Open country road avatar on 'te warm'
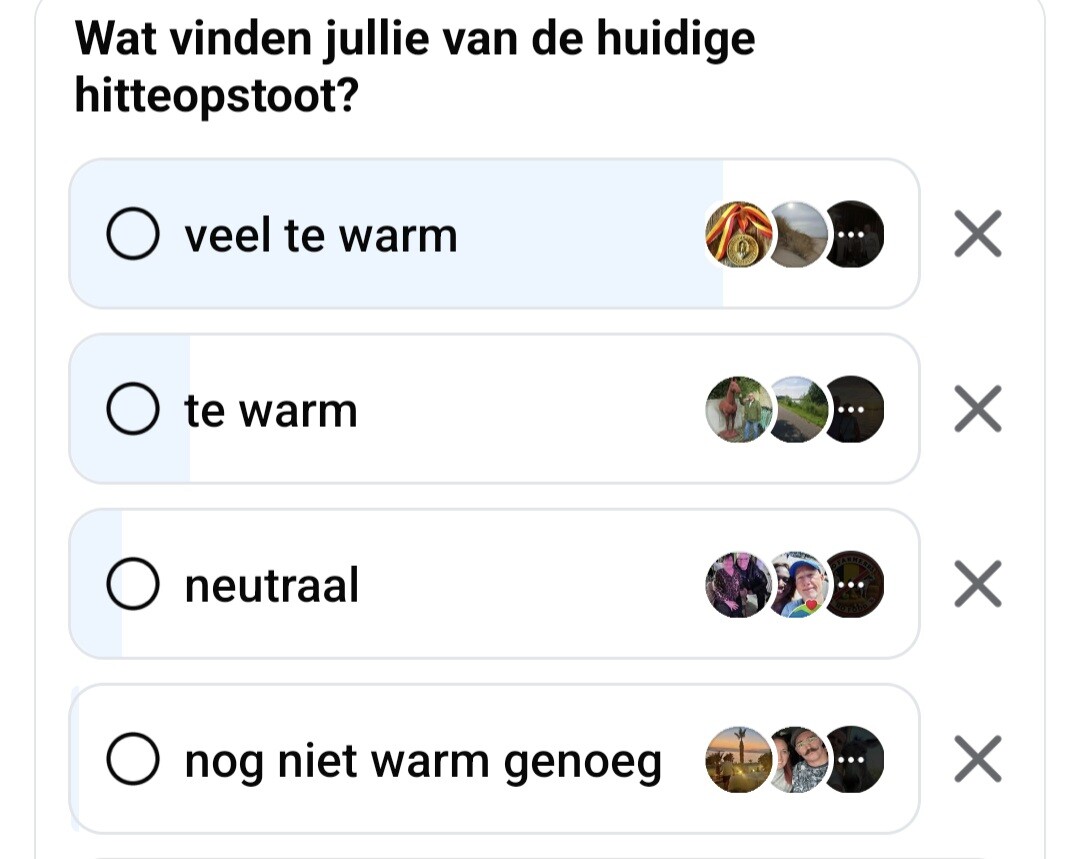Viewport: 1080px width, 859px height. [x=798, y=410]
